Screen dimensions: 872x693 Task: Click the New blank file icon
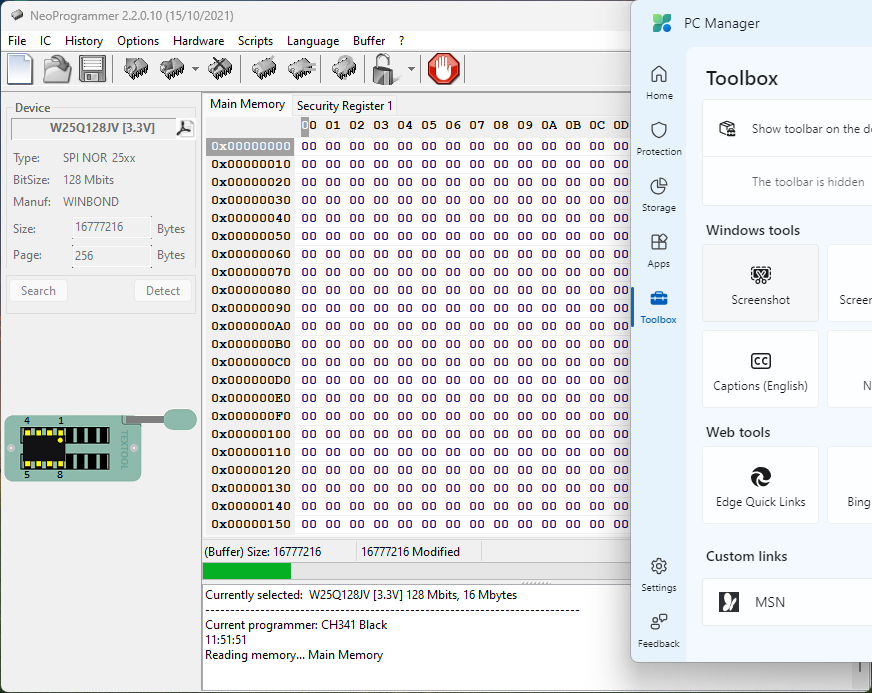[20, 69]
